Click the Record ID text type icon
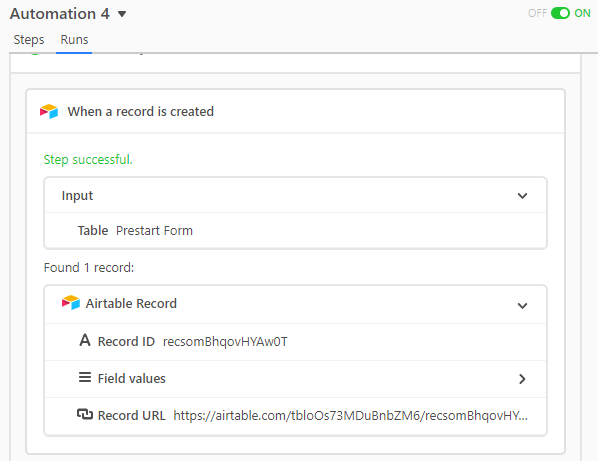 pyautogui.click(x=85, y=340)
